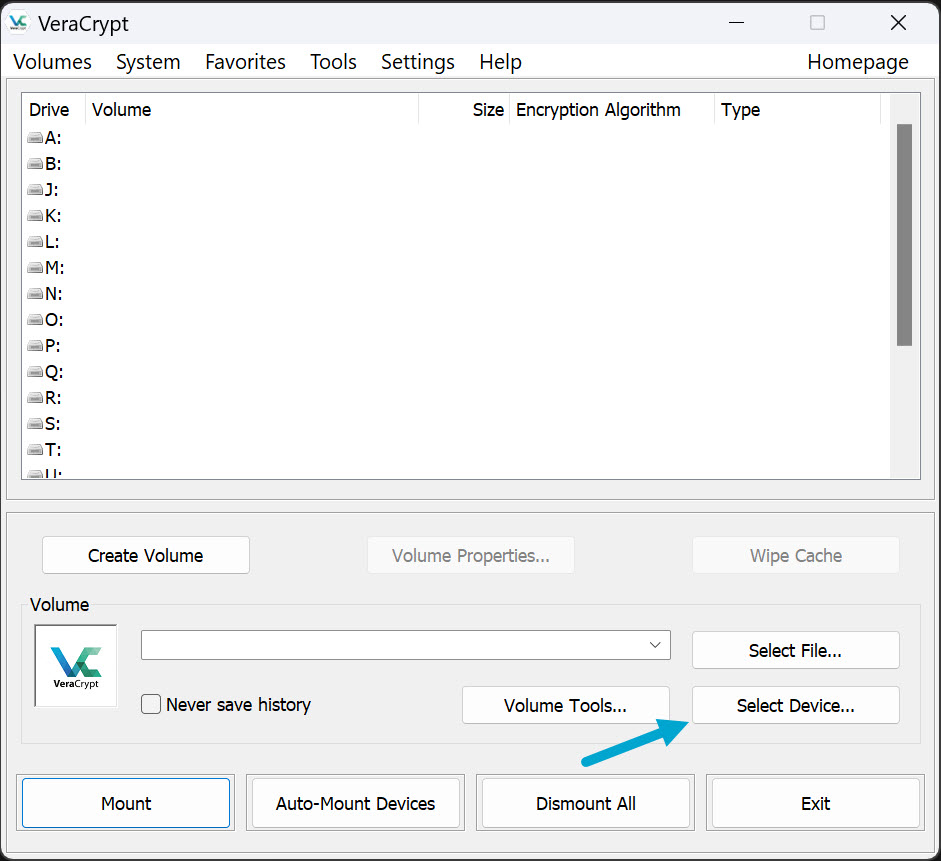Expand the volume path dropdown arrow
Image resolution: width=941 pixels, height=861 pixels.
tap(655, 645)
